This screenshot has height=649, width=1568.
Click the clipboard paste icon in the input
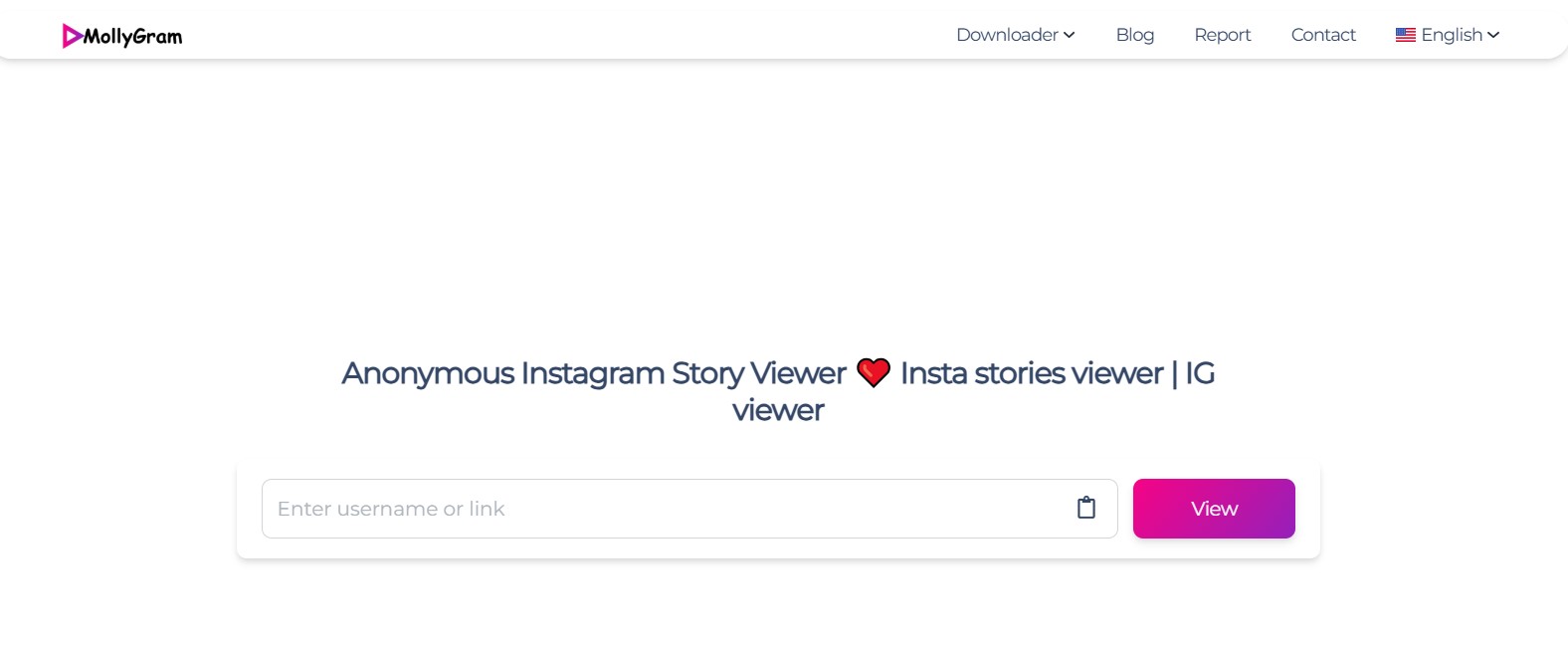click(1086, 508)
